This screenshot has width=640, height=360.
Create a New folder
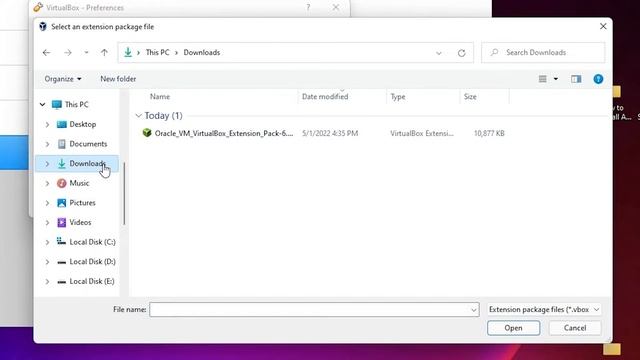click(118, 79)
